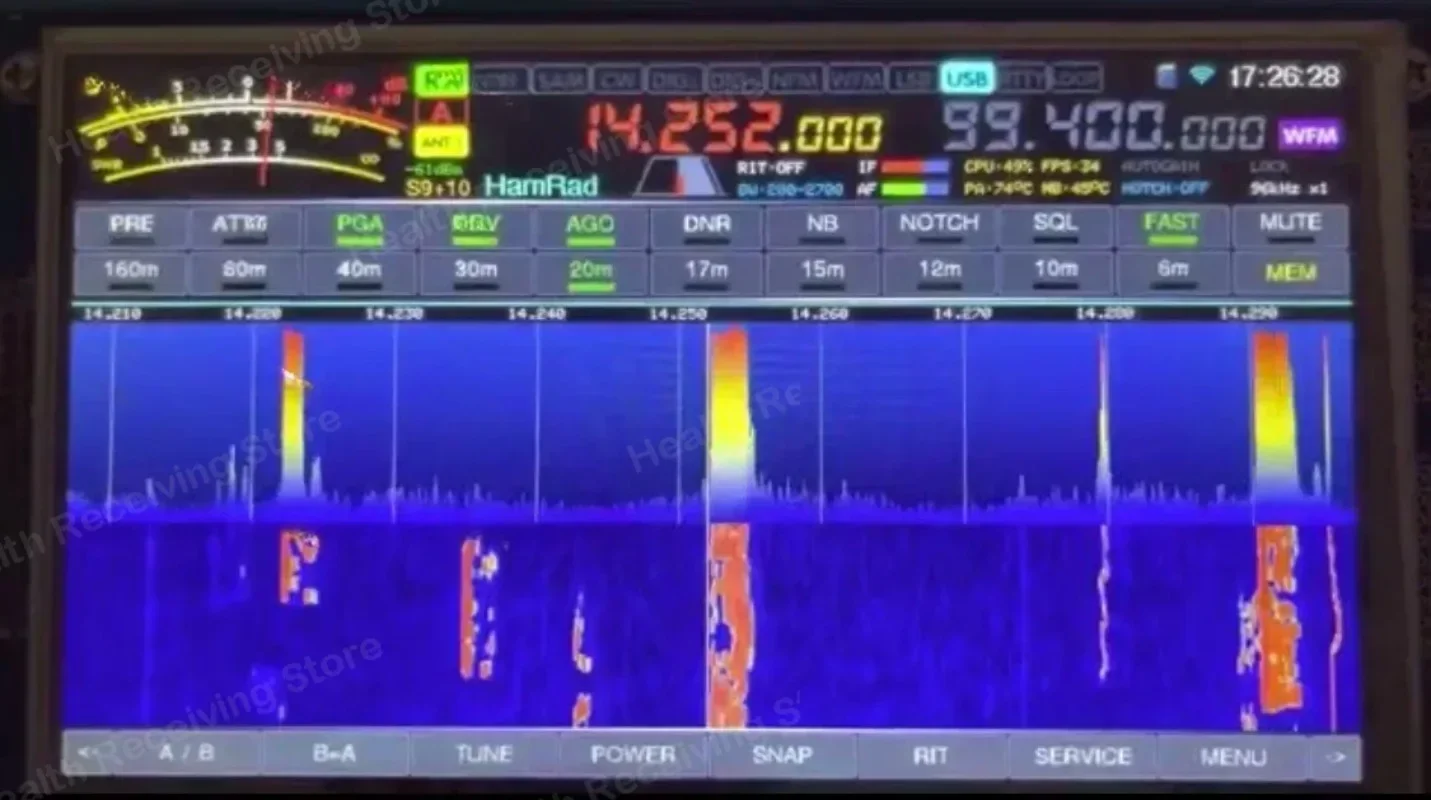
Task: Click the TUNE button
Action: point(484,754)
